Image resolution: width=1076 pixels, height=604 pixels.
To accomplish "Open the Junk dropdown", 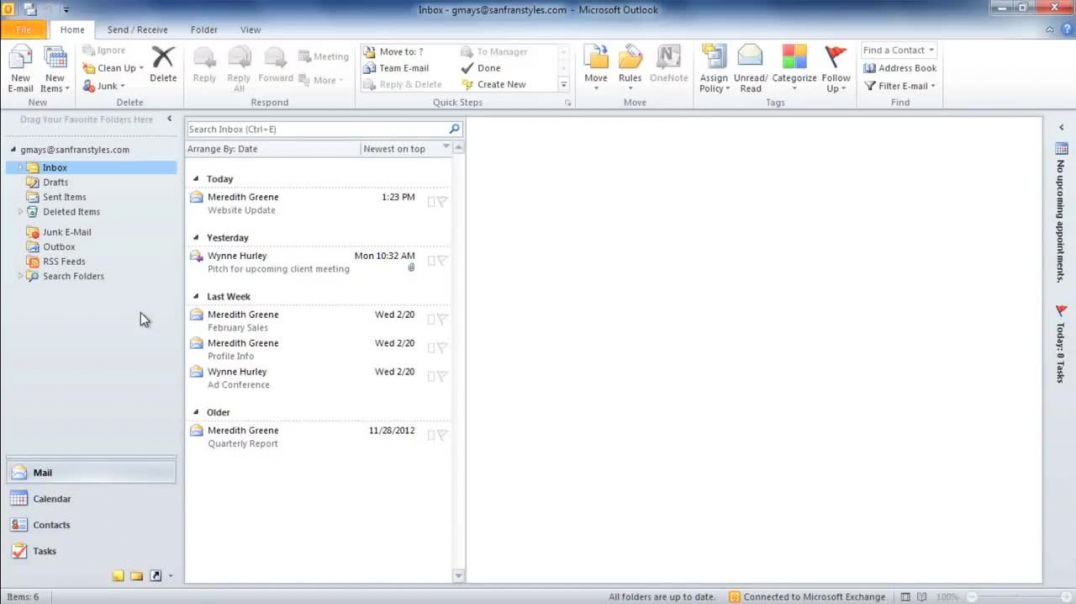I will (104, 86).
